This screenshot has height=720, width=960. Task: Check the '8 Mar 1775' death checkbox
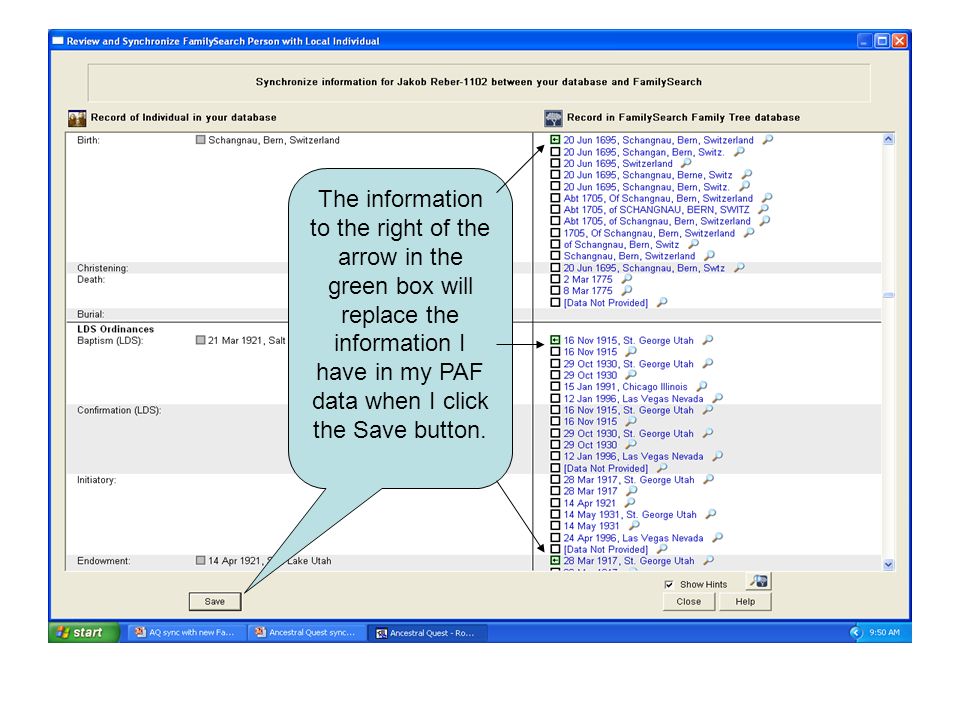point(555,291)
